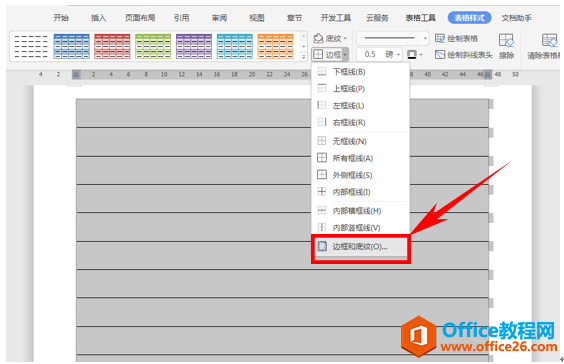This screenshot has width=564, height=364.
Task: Choose 下框线(B) from the border menu
Action: coord(360,72)
